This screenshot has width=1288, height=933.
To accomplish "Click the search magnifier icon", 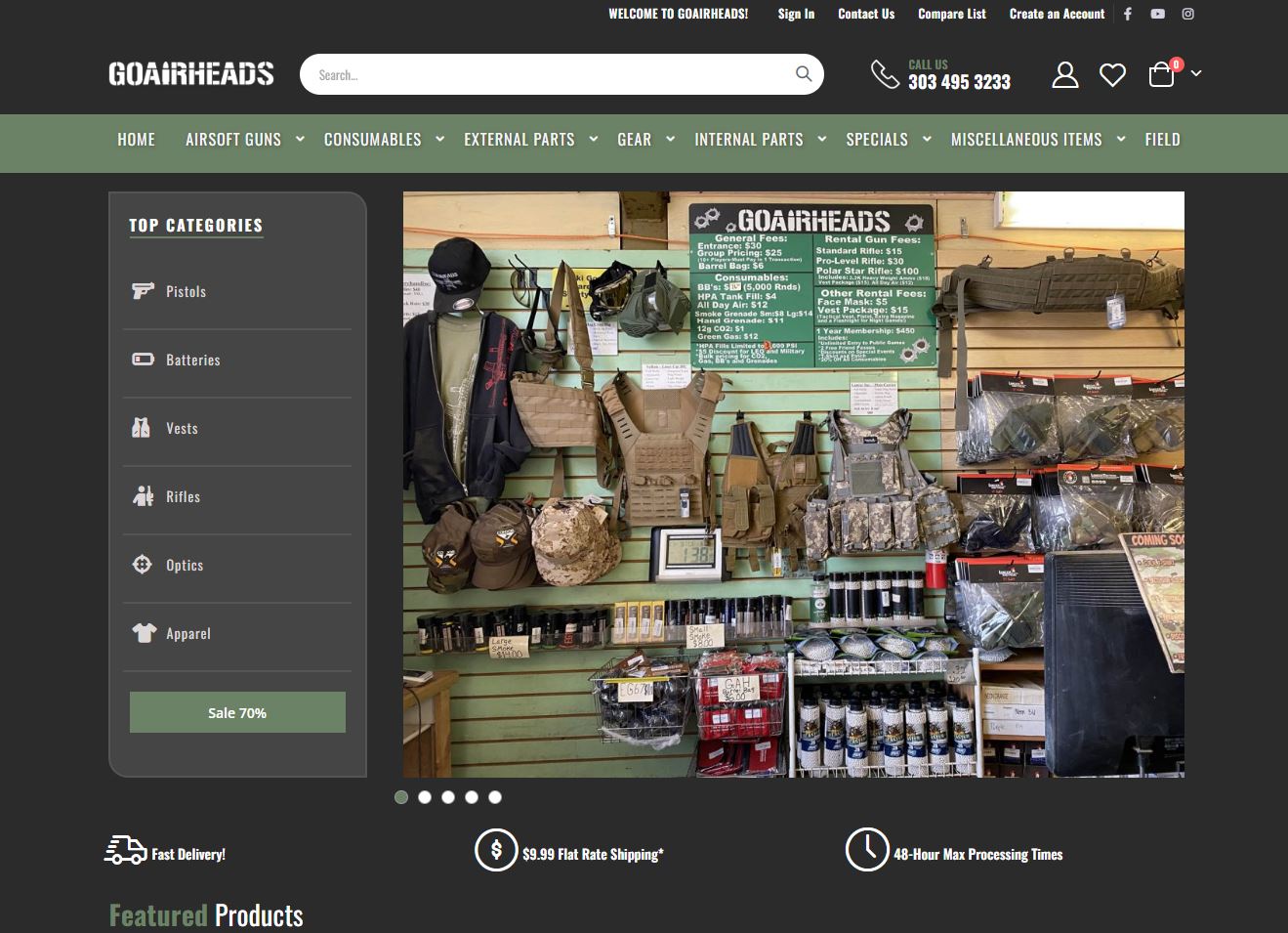I will click(803, 73).
